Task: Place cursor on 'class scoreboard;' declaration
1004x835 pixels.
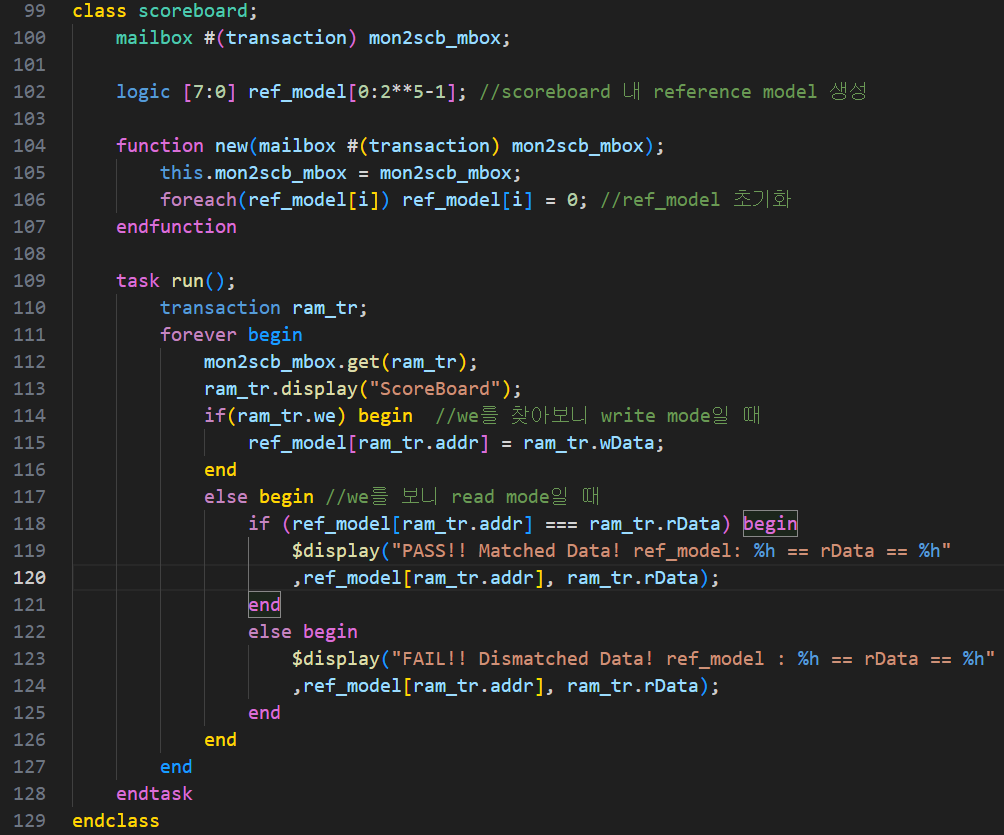Action: 165,11
